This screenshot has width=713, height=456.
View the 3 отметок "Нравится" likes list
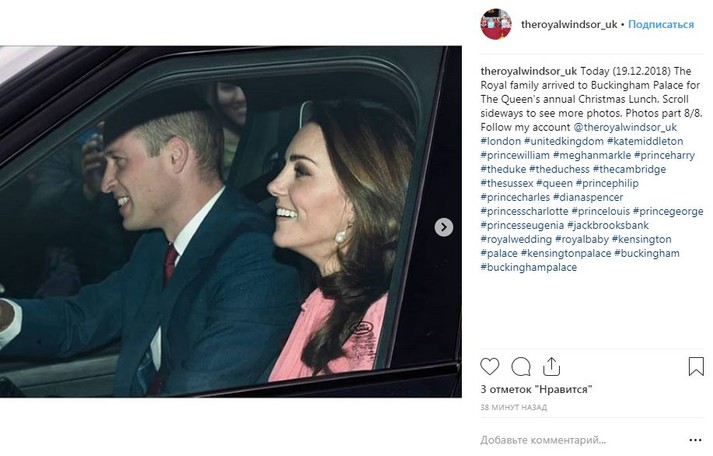[x=536, y=390]
